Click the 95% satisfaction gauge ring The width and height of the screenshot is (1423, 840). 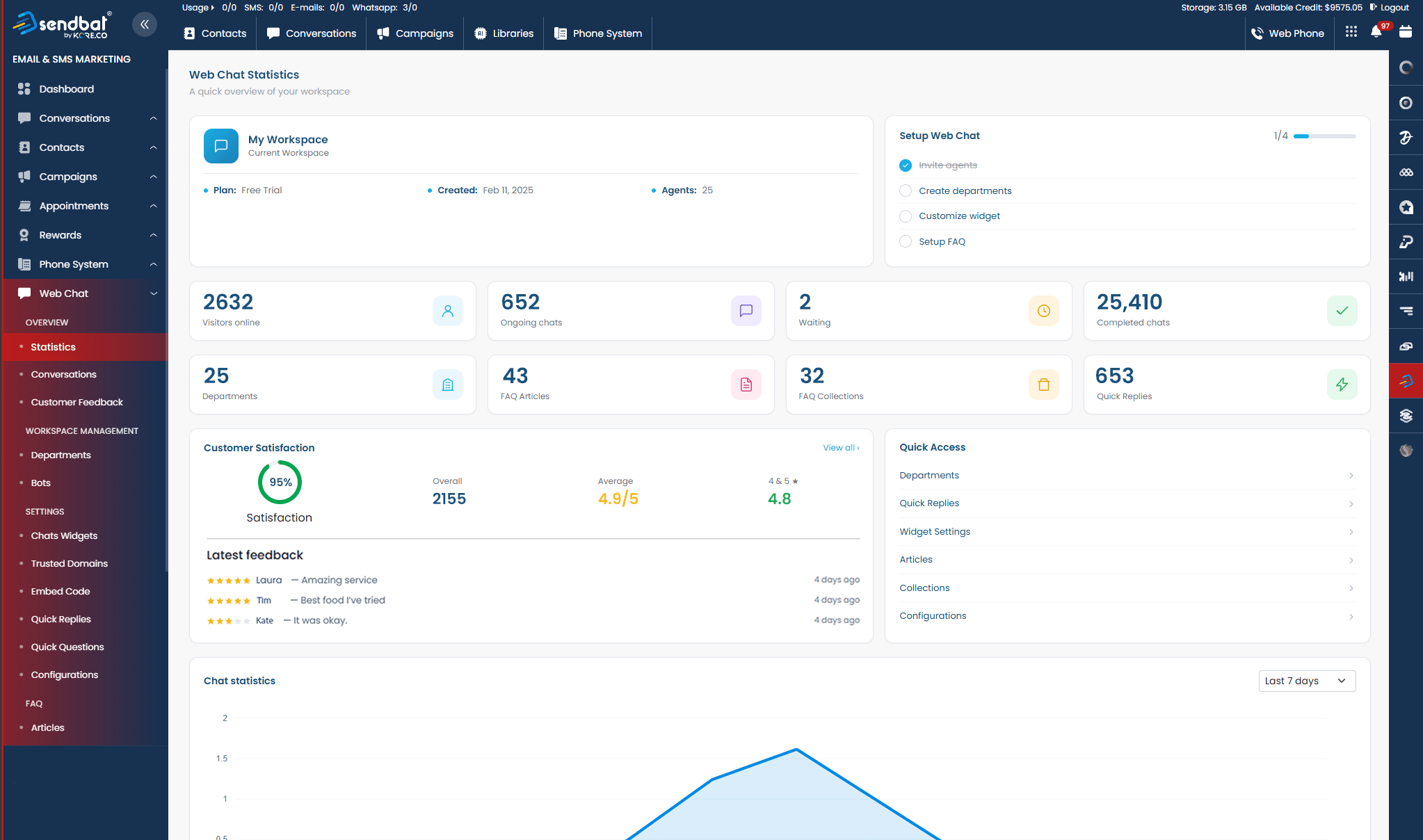280,483
